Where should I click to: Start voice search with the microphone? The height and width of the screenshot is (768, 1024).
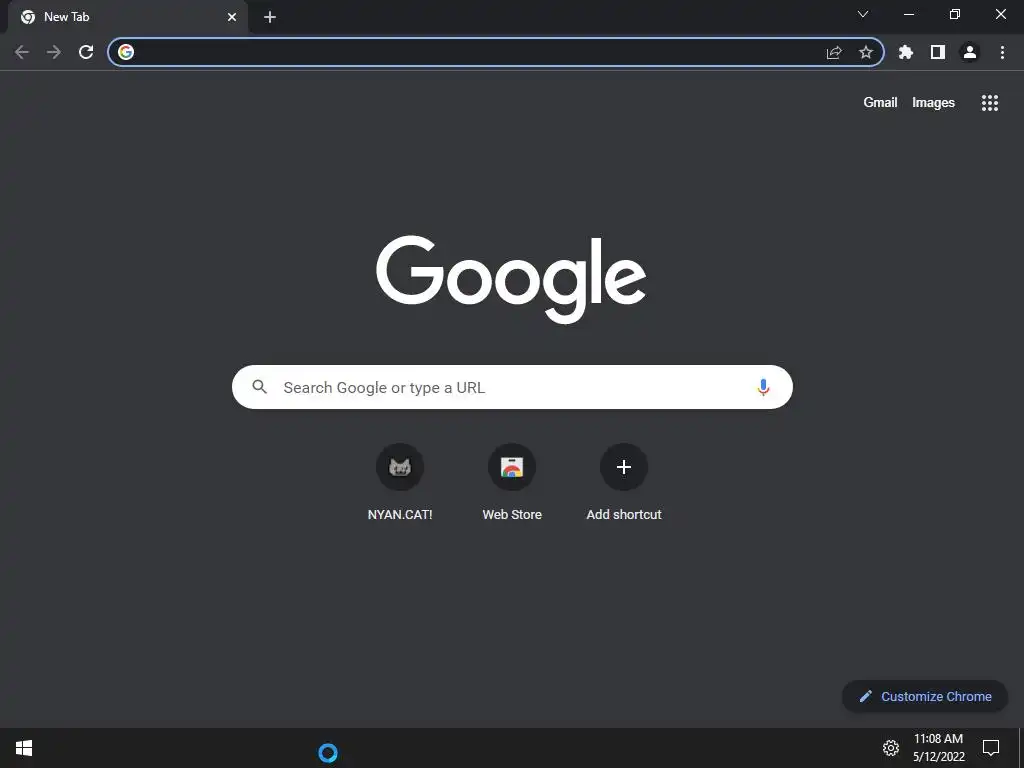point(763,387)
